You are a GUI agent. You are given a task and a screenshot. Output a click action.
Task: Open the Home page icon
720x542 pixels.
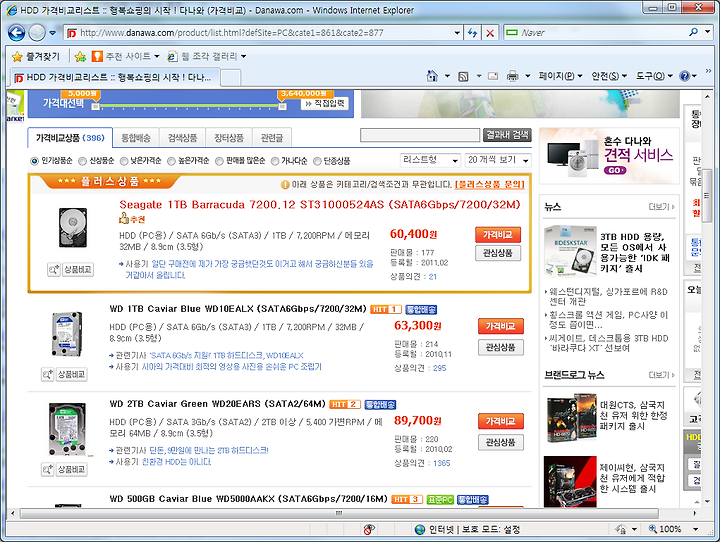click(x=432, y=76)
